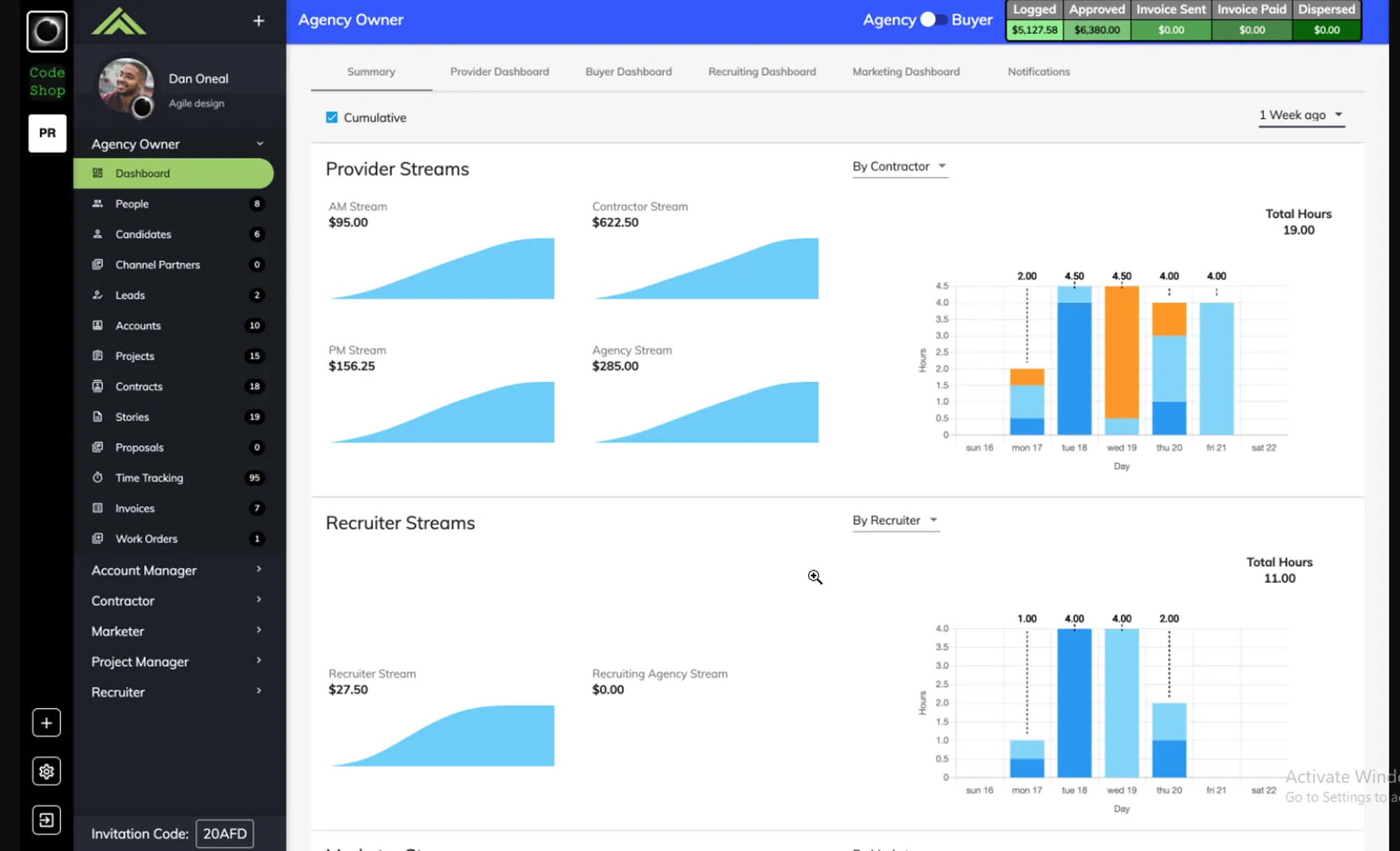Click the Projects count badge 15
1400x851 pixels.
255,356
